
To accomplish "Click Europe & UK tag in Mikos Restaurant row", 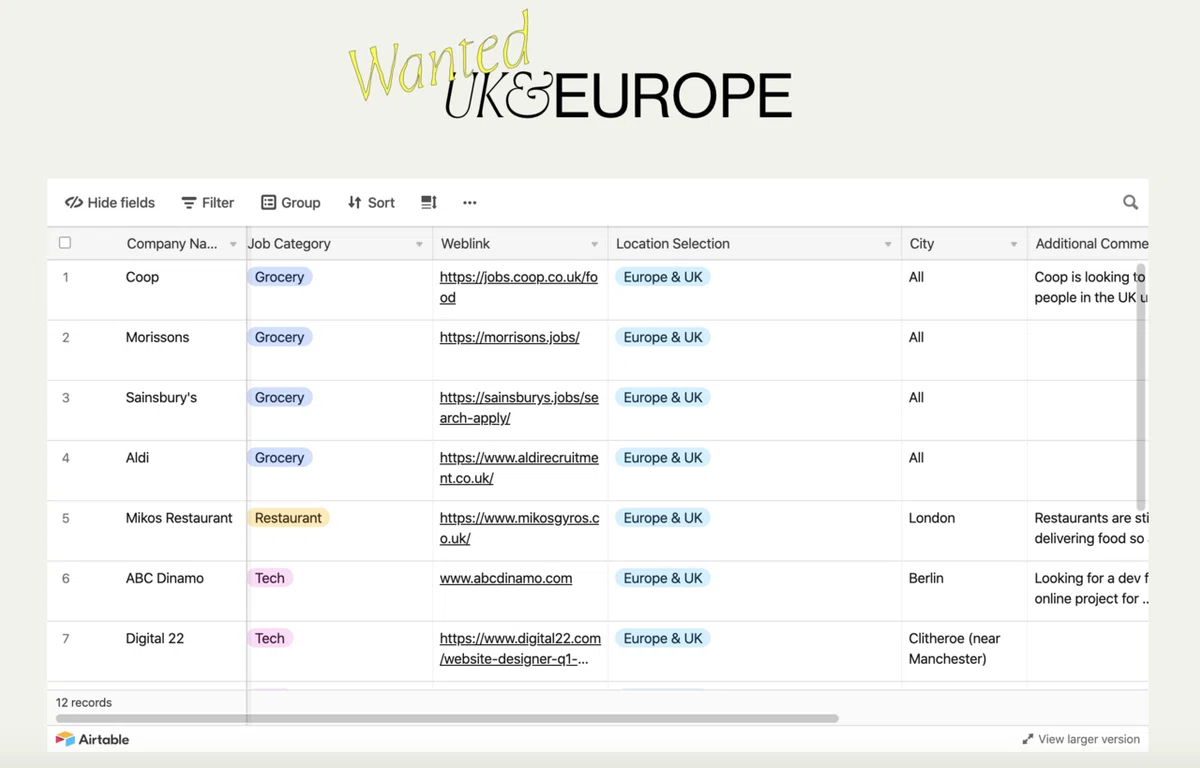I will tap(663, 518).
